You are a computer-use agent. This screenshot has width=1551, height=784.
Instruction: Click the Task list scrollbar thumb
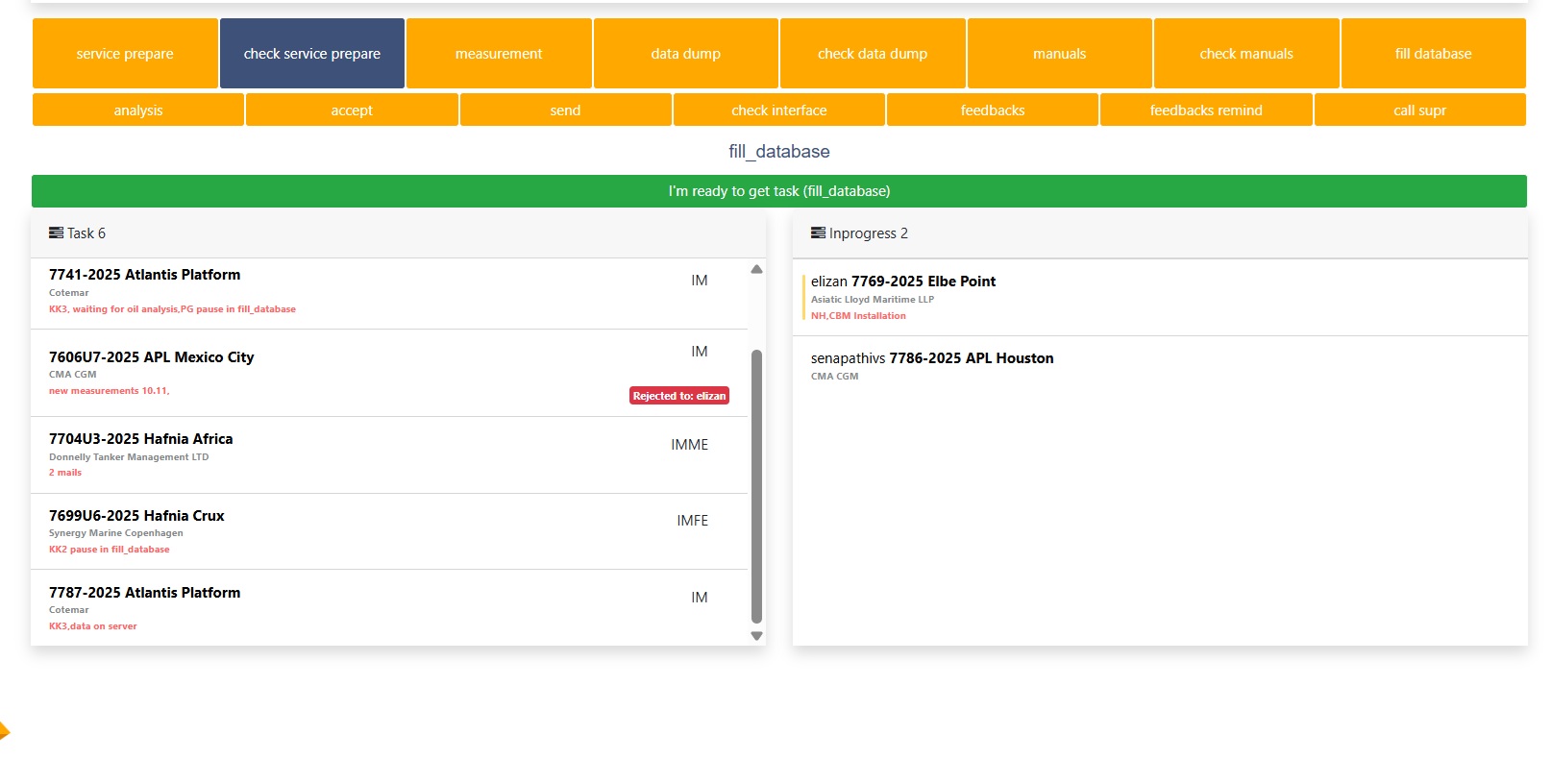[x=756, y=485]
